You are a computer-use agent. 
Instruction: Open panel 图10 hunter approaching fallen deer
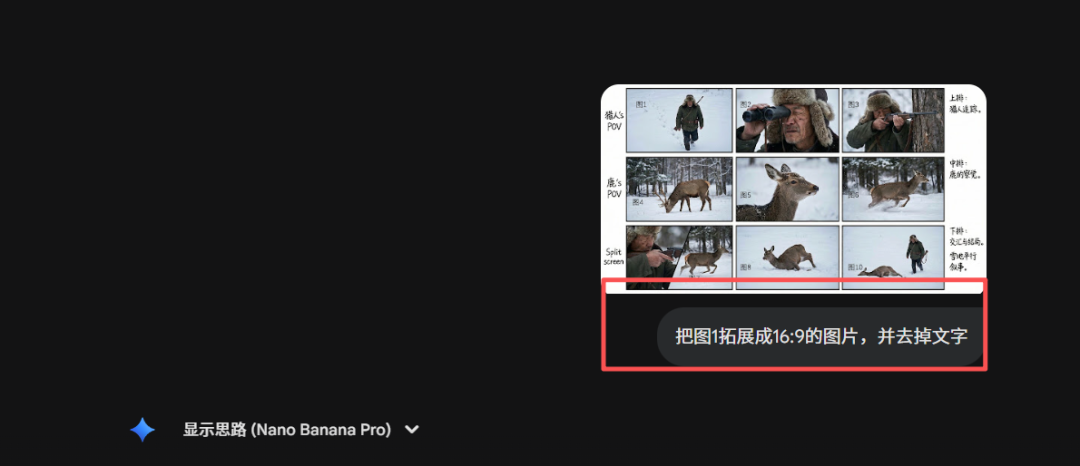(x=893, y=256)
